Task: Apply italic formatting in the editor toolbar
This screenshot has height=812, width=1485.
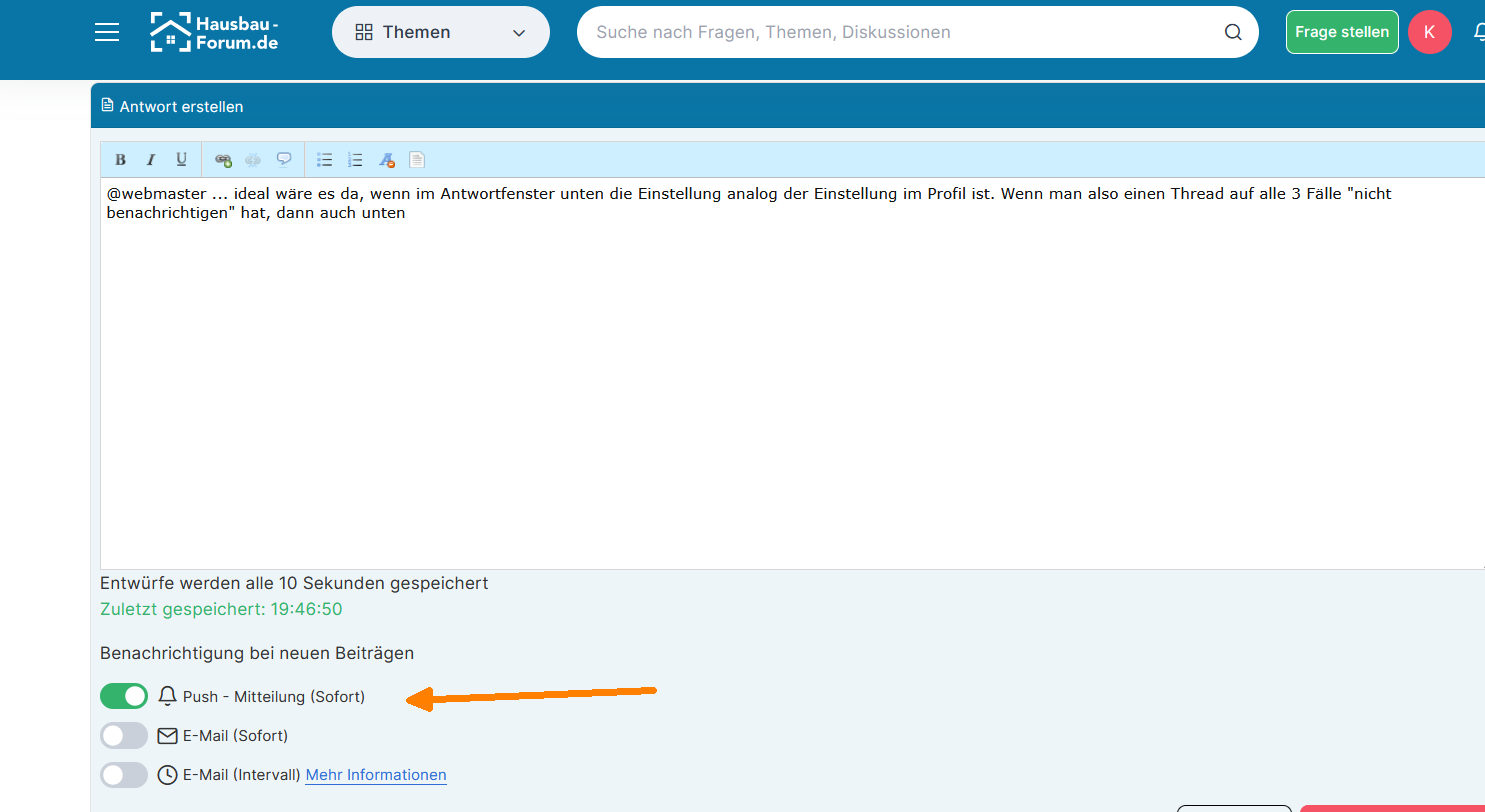Action: click(x=151, y=159)
